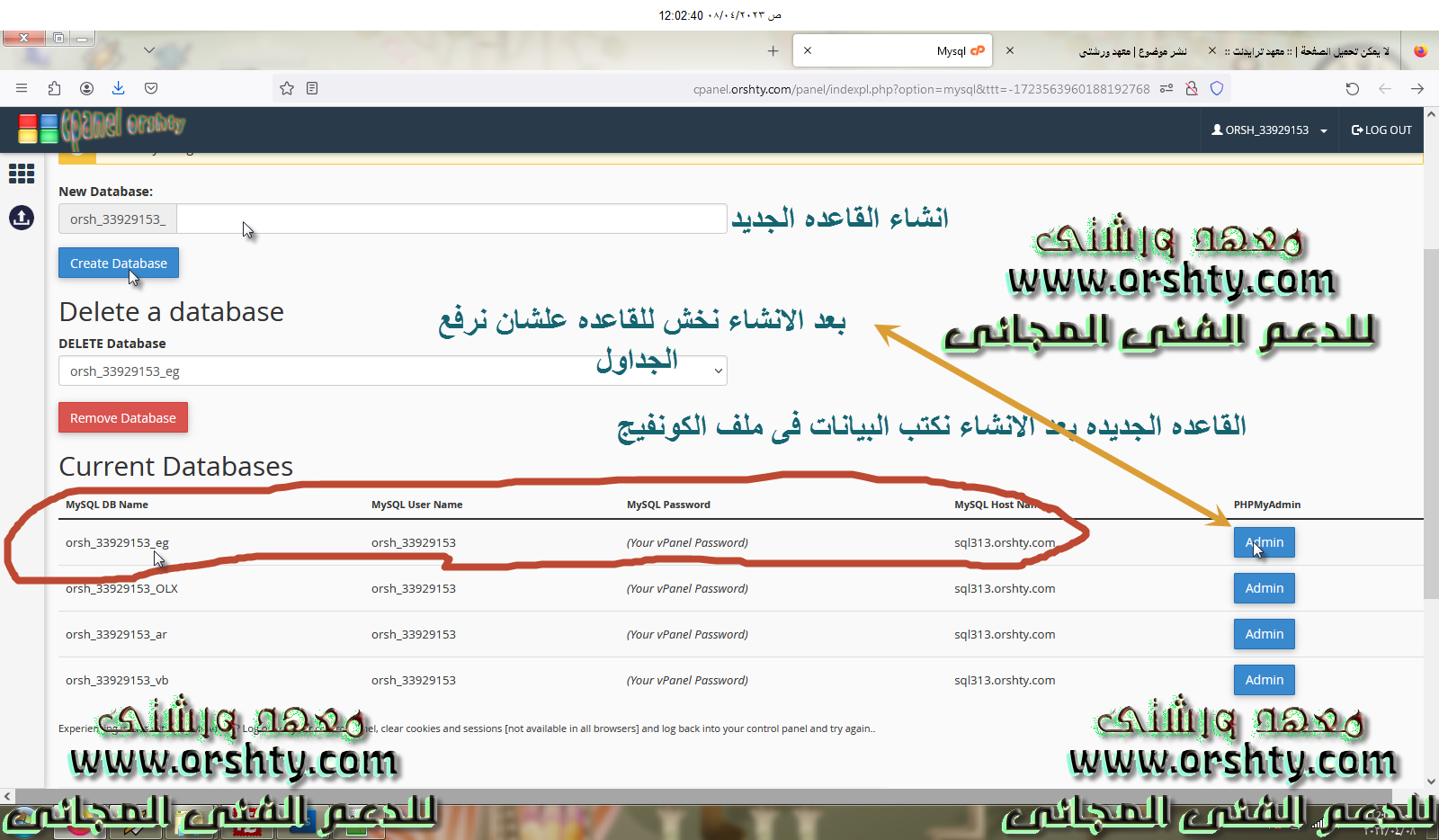Switch to the Mysql tab
Image resolution: width=1439 pixels, height=840 pixels.
[892, 50]
